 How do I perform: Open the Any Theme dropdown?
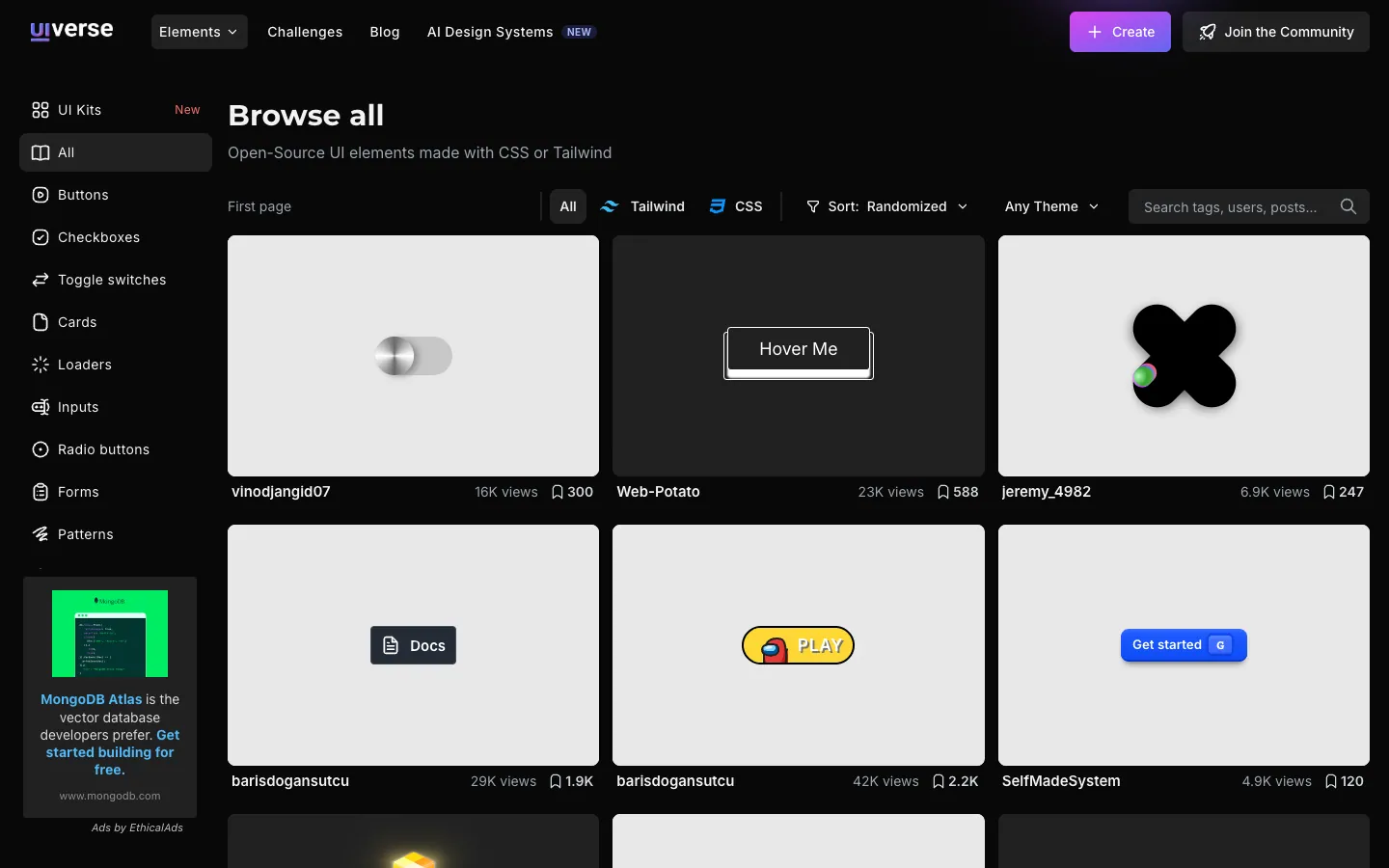(1051, 206)
